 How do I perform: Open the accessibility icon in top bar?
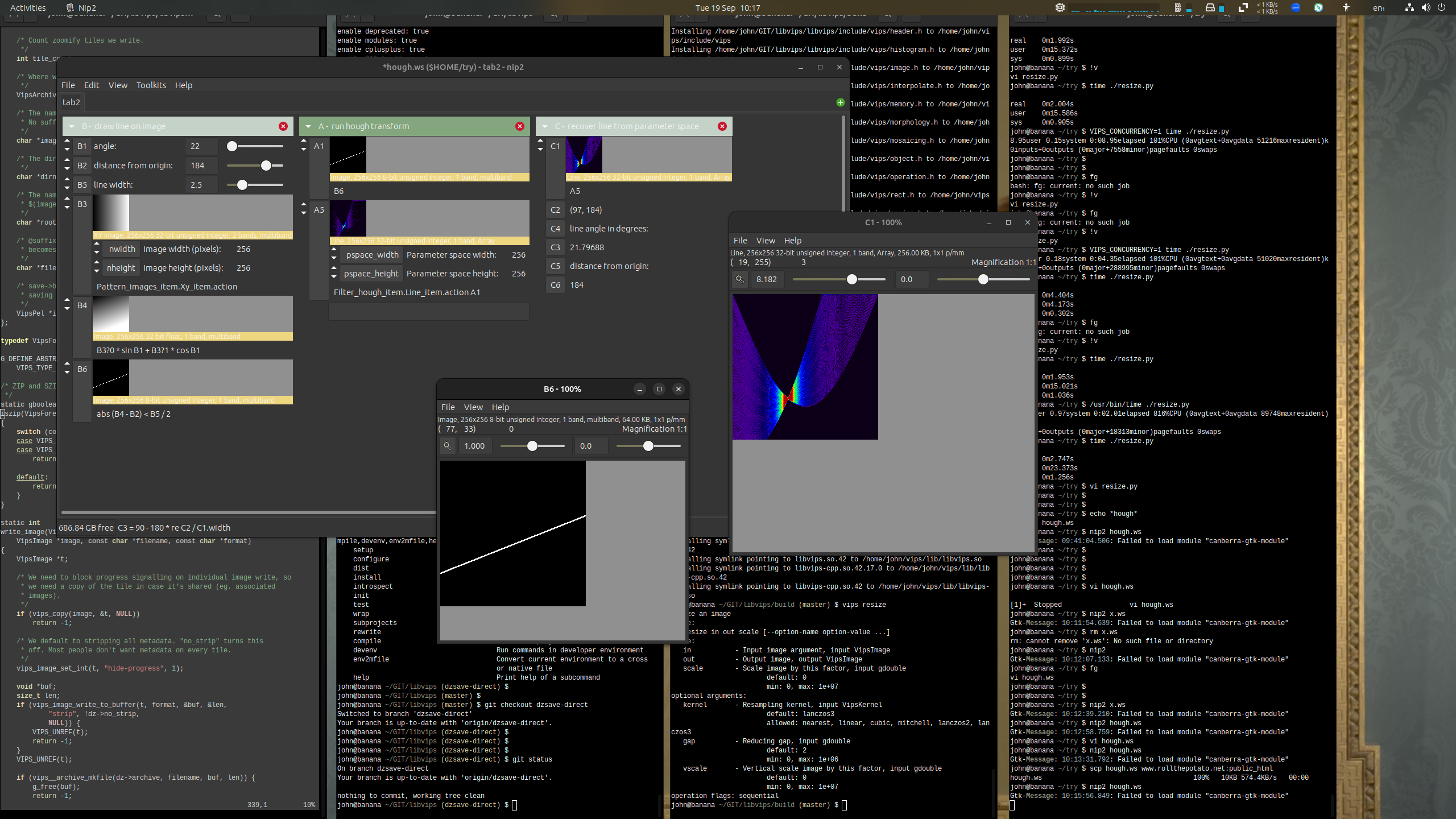[x=1346, y=7]
